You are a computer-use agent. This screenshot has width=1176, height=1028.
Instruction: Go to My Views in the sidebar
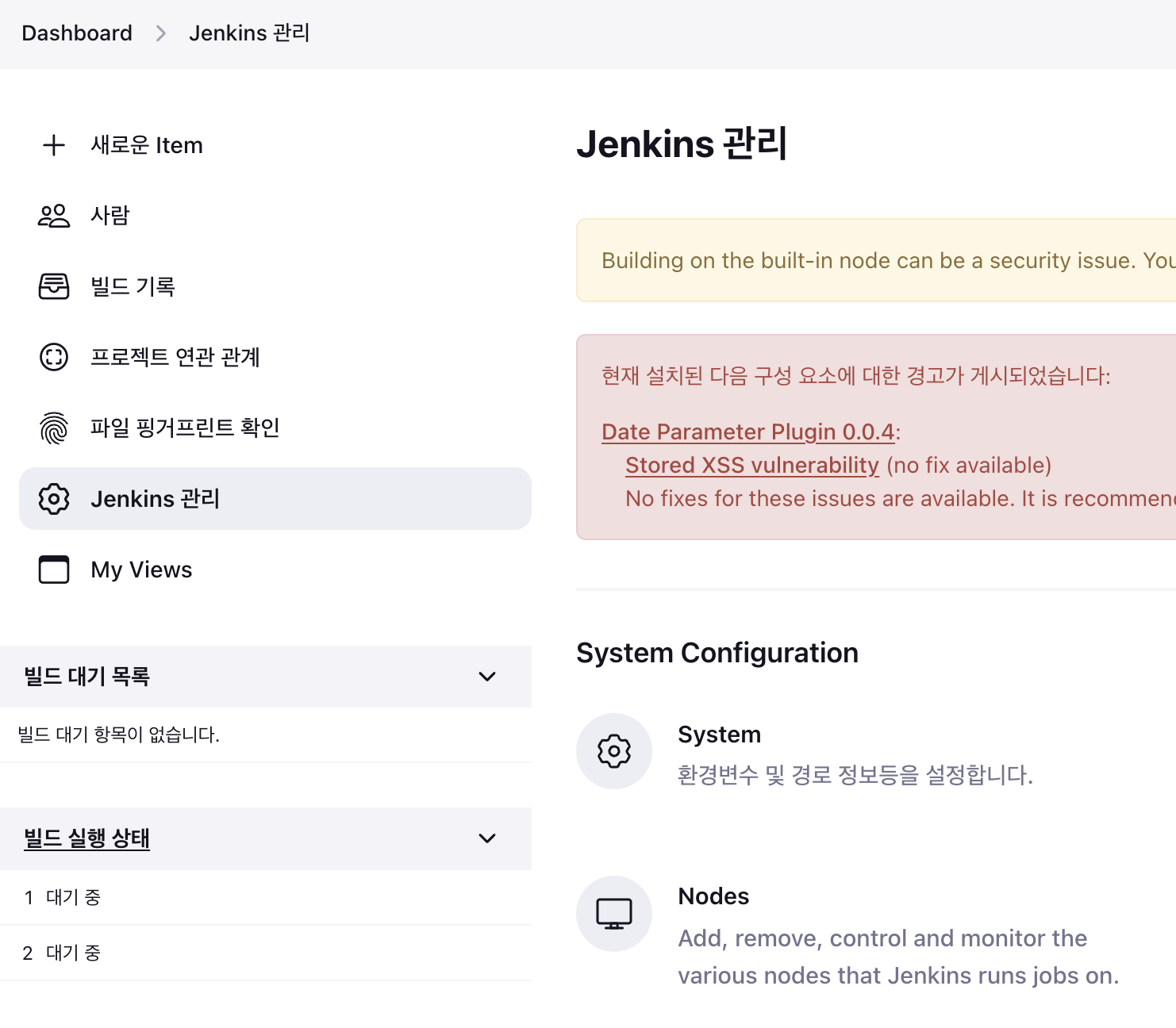coord(141,570)
